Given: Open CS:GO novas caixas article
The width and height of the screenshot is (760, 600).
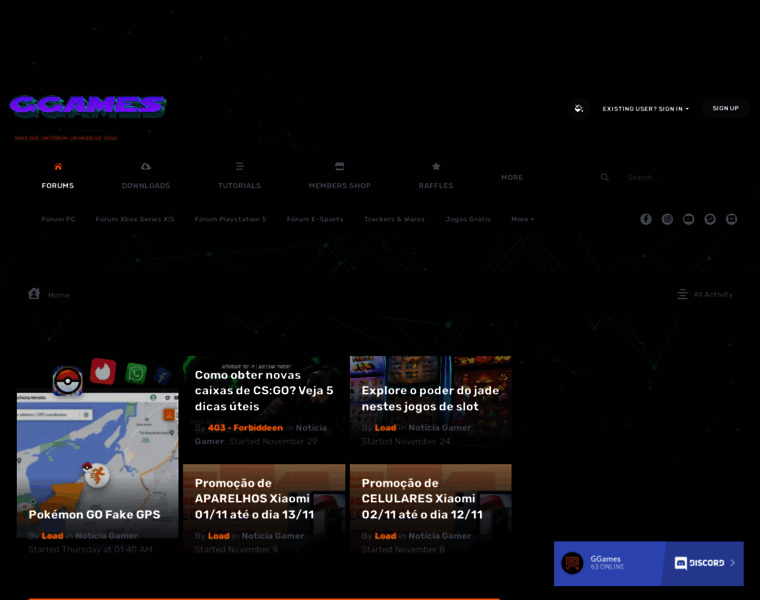Looking at the screenshot, I should click(264, 391).
